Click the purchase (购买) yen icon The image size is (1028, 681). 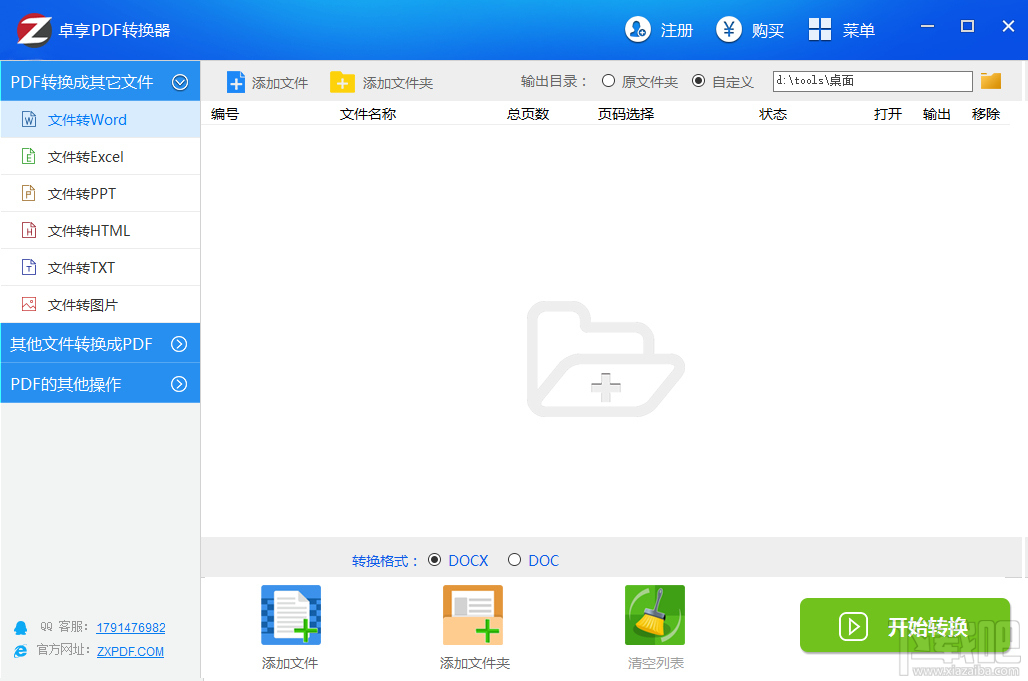click(728, 29)
